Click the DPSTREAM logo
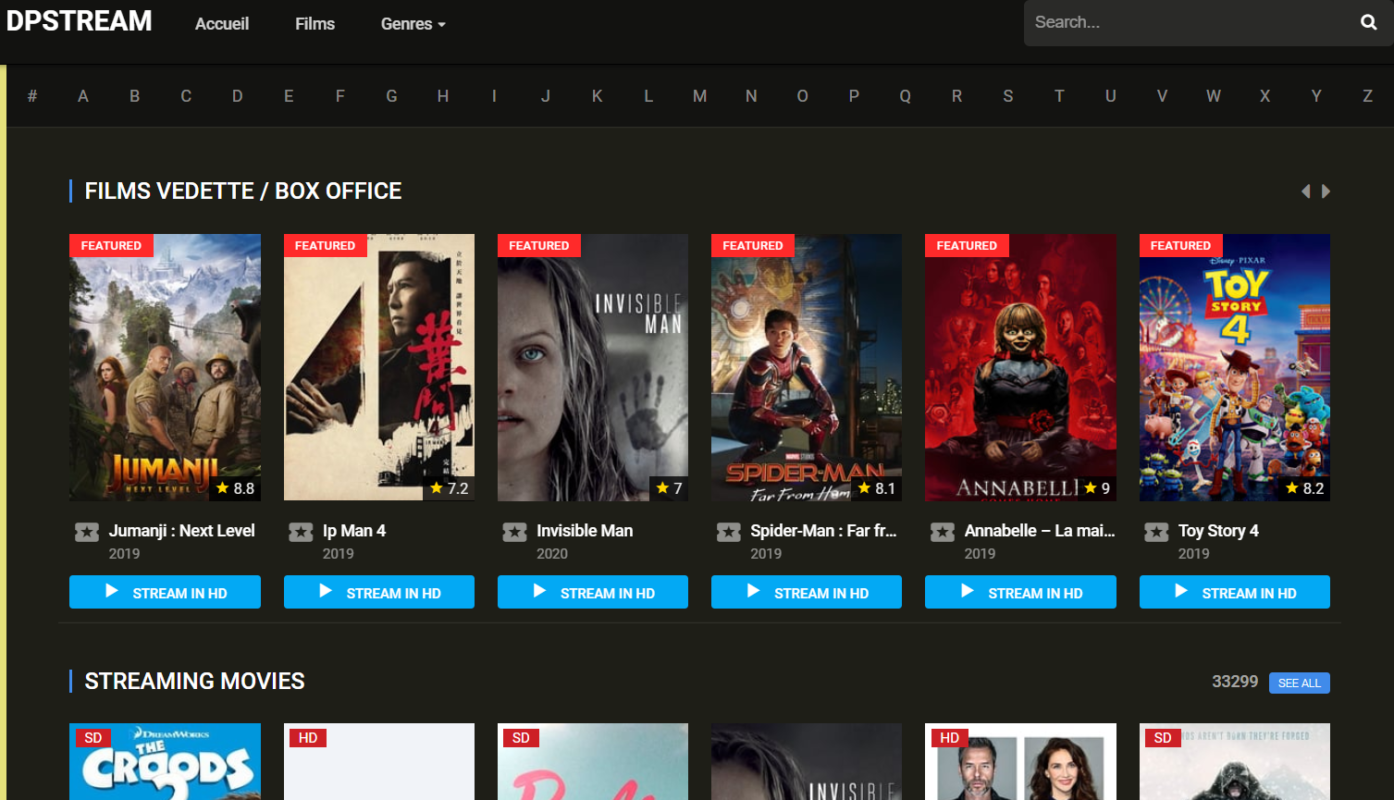1394x800 pixels. click(79, 21)
